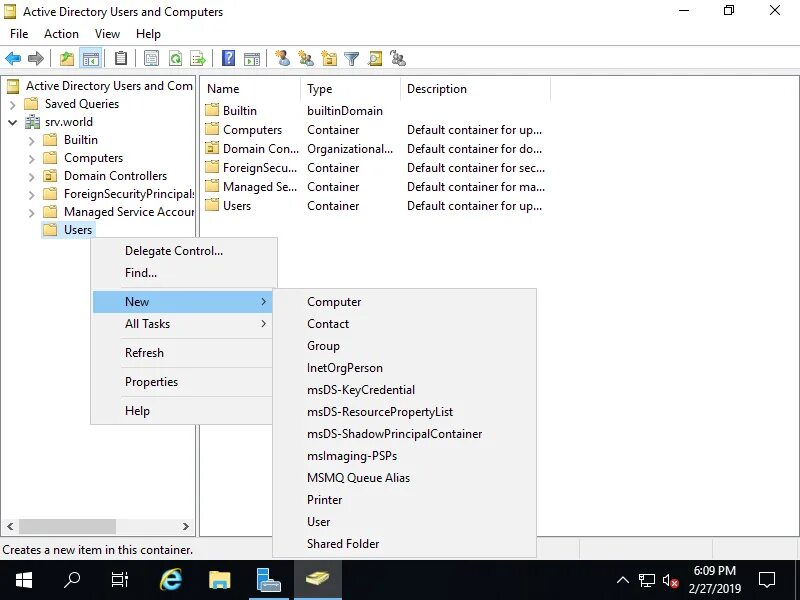Image resolution: width=800 pixels, height=600 pixels.
Task: Create a new Contact object
Action: pyautogui.click(x=405, y=323)
